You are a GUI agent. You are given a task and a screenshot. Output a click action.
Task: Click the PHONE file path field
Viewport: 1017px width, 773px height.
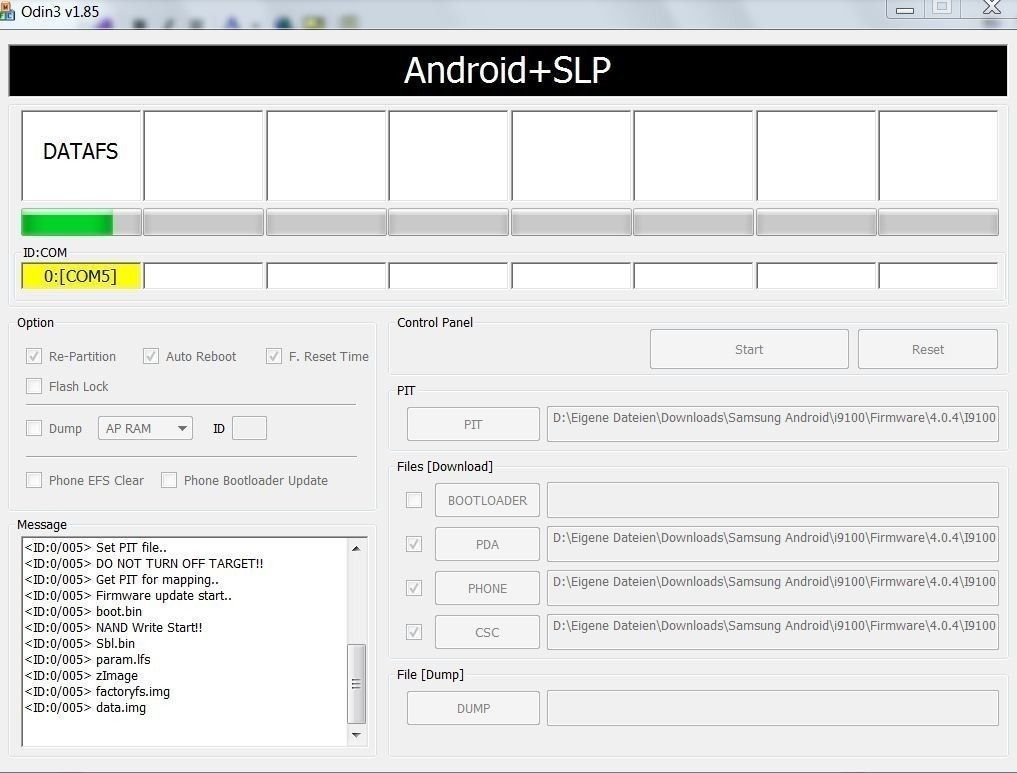click(772, 588)
